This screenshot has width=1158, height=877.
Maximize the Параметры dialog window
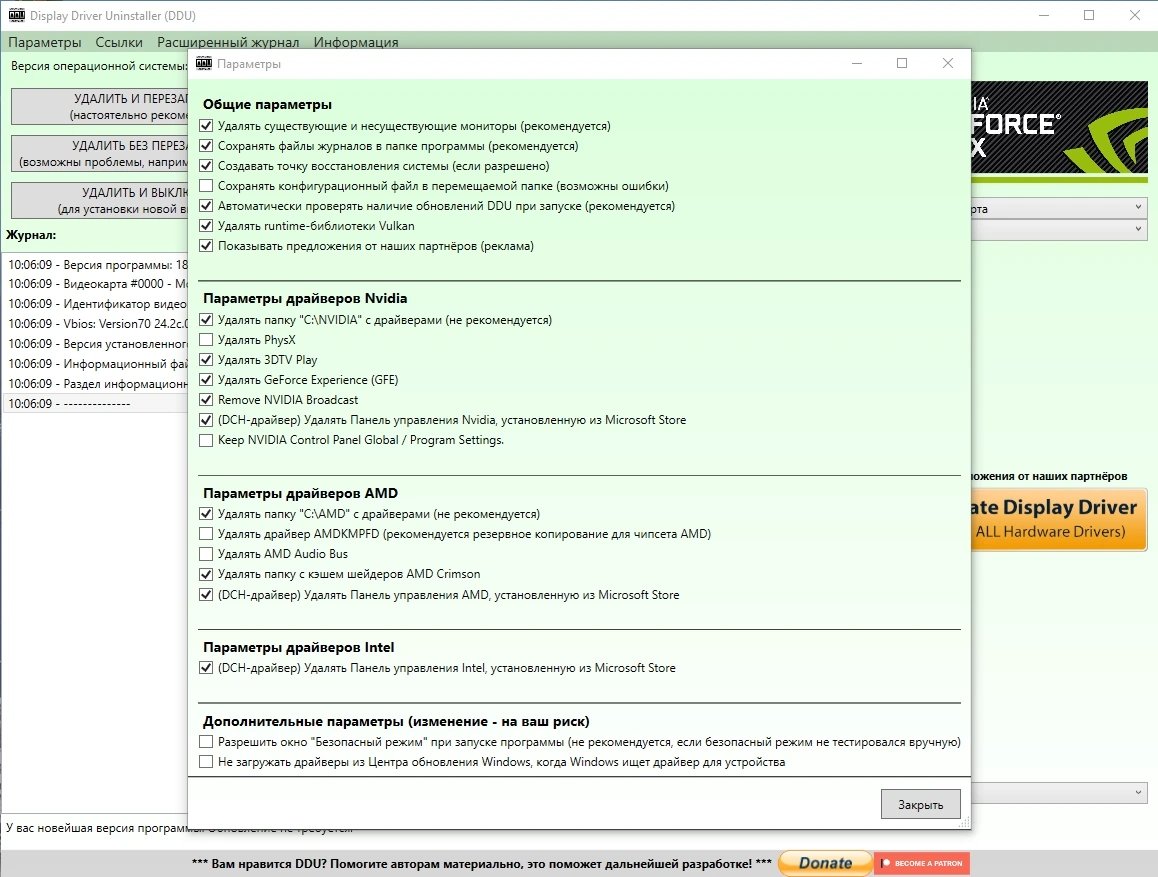pos(902,63)
